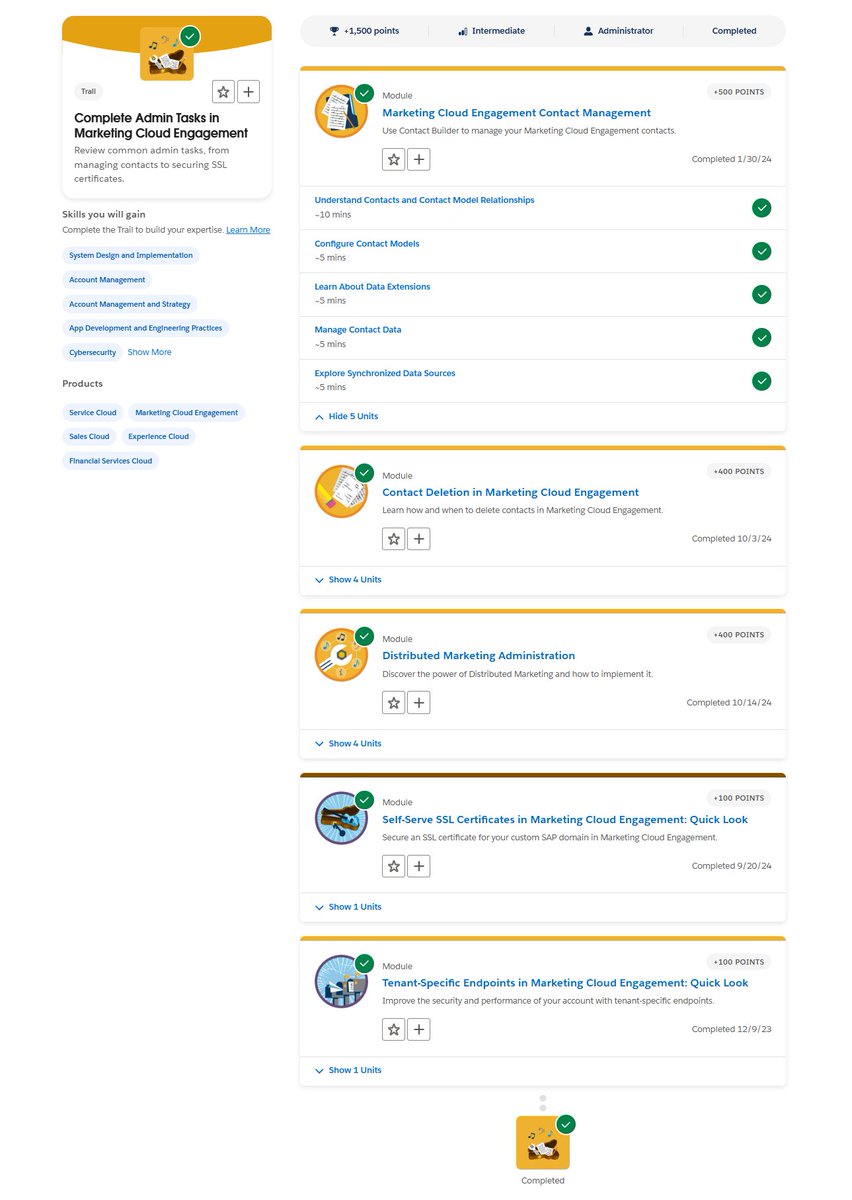
Task: Open Contact Deletion in Marketing Cloud Engagement
Action: tap(510, 492)
